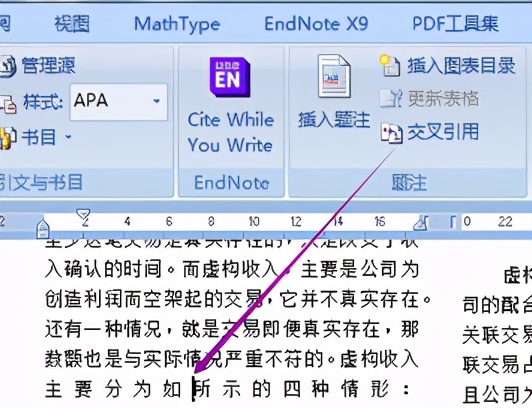This screenshot has width=532, height=408.
Task: Click the text 还有一种情况
Action: pos(103,329)
